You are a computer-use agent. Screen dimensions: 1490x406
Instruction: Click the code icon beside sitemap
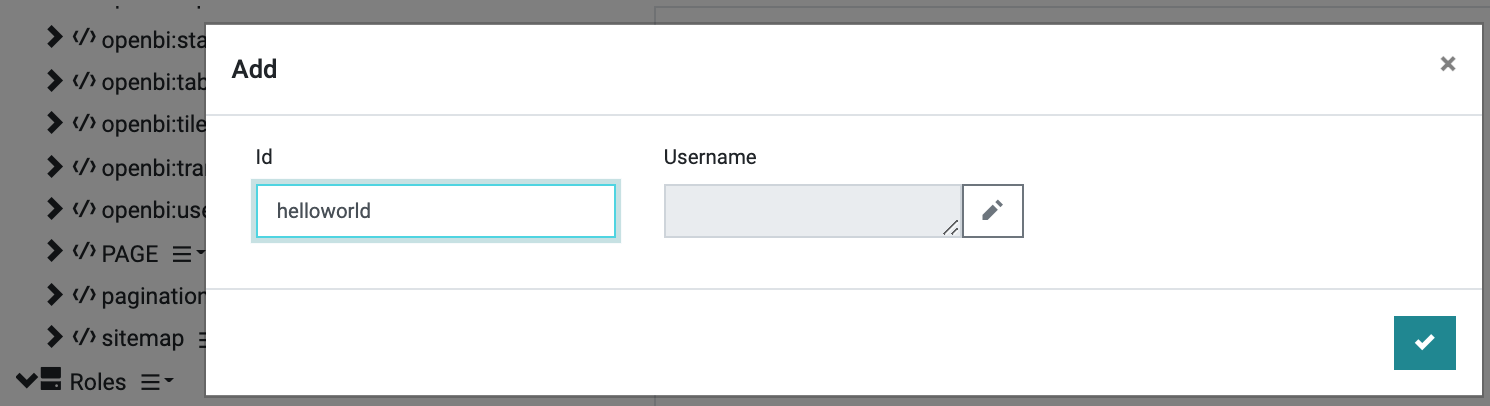click(x=83, y=338)
